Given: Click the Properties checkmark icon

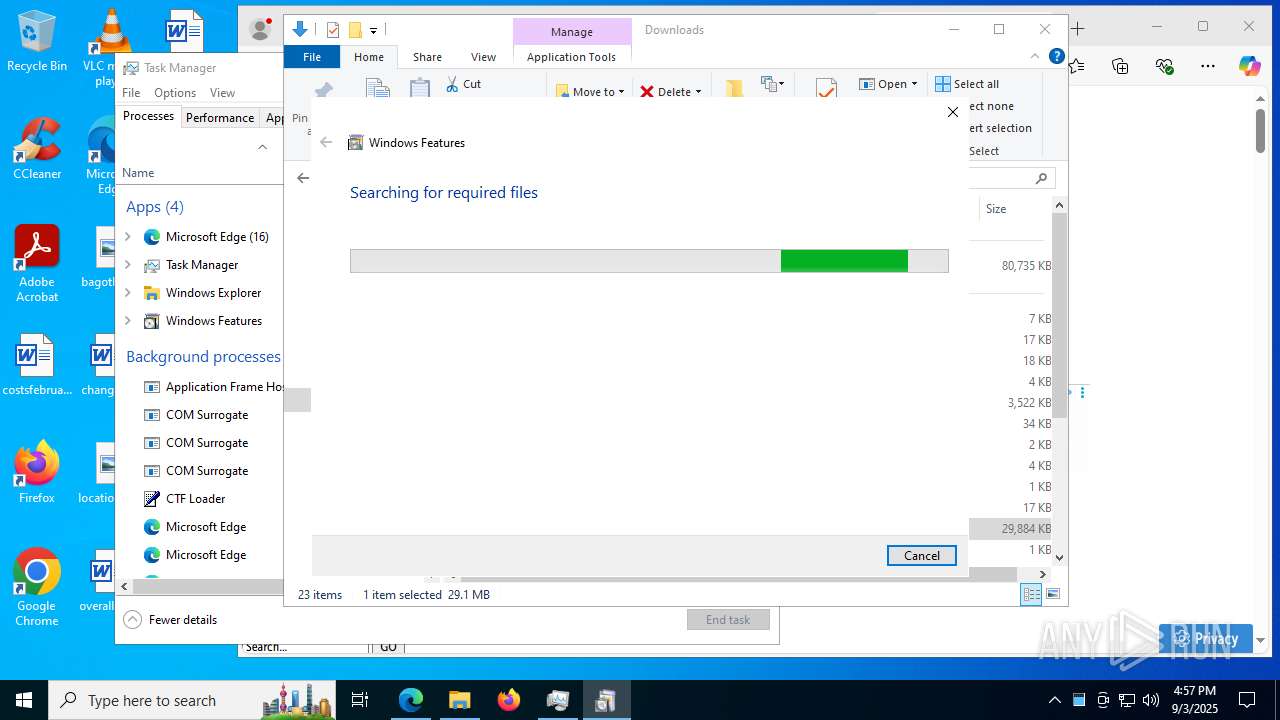Looking at the screenshot, I should (826, 88).
